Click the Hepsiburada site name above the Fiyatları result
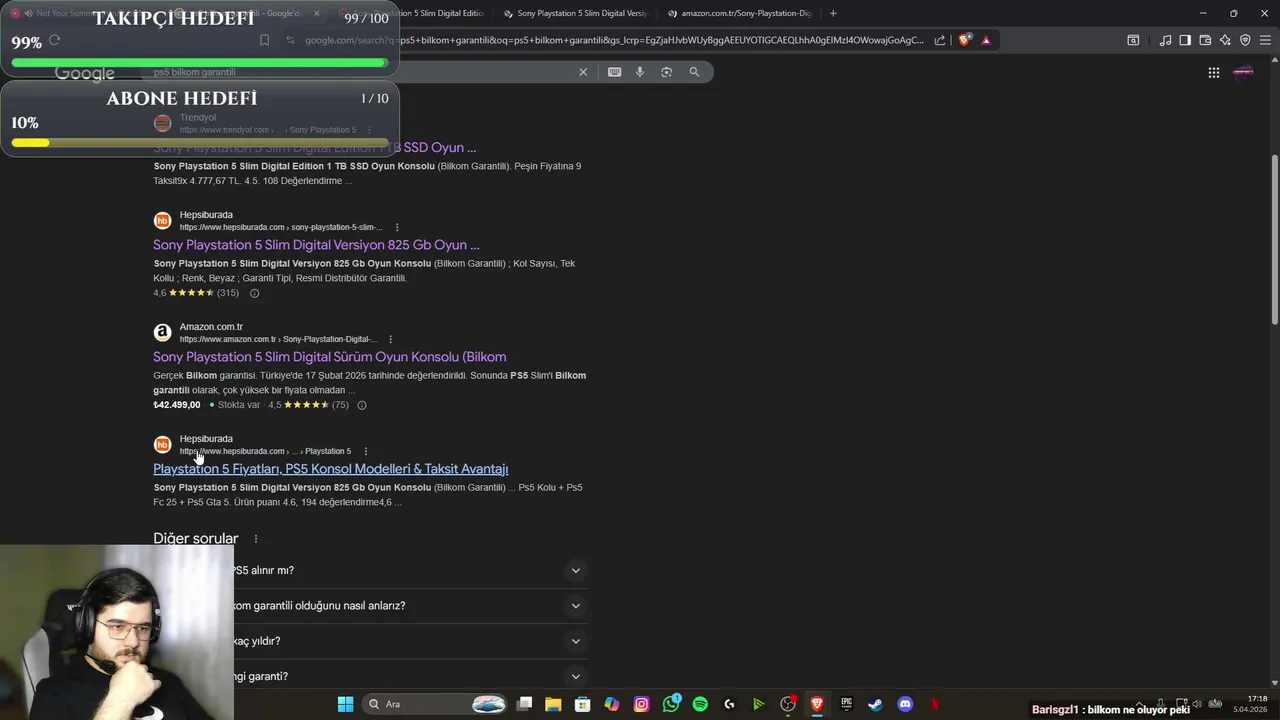Viewport: 1280px width, 720px height. coord(206,439)
